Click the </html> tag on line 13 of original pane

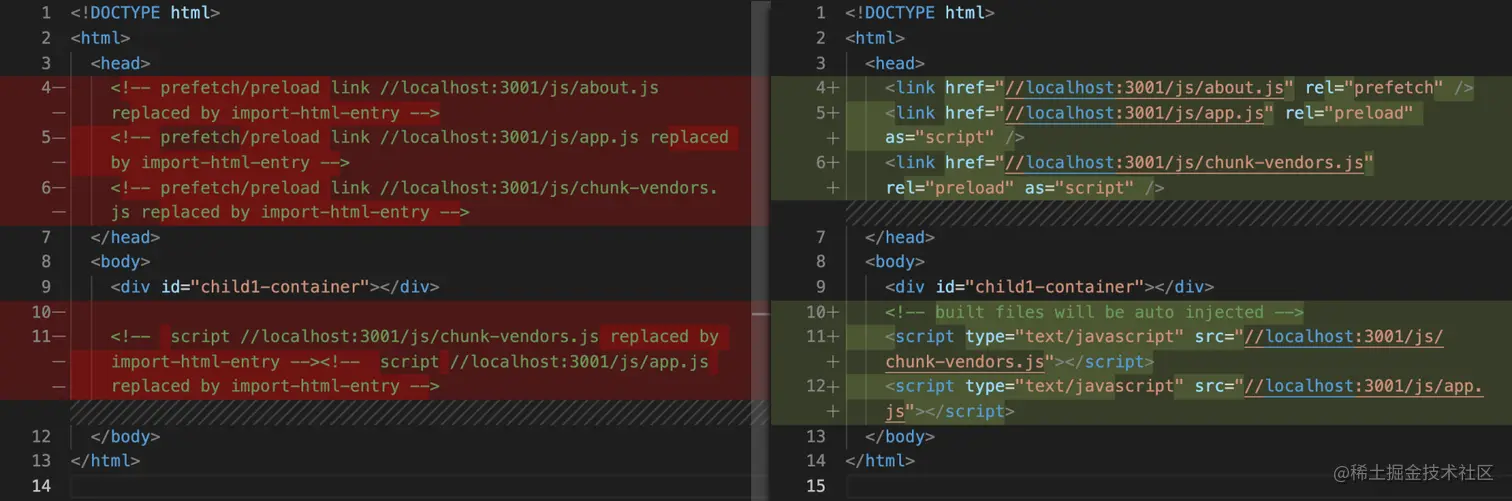point(105,461)
